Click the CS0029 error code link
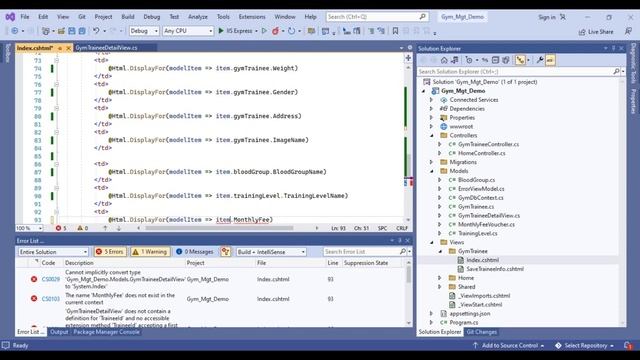Viewport: 640px width, 360px height. pos(51,279)
